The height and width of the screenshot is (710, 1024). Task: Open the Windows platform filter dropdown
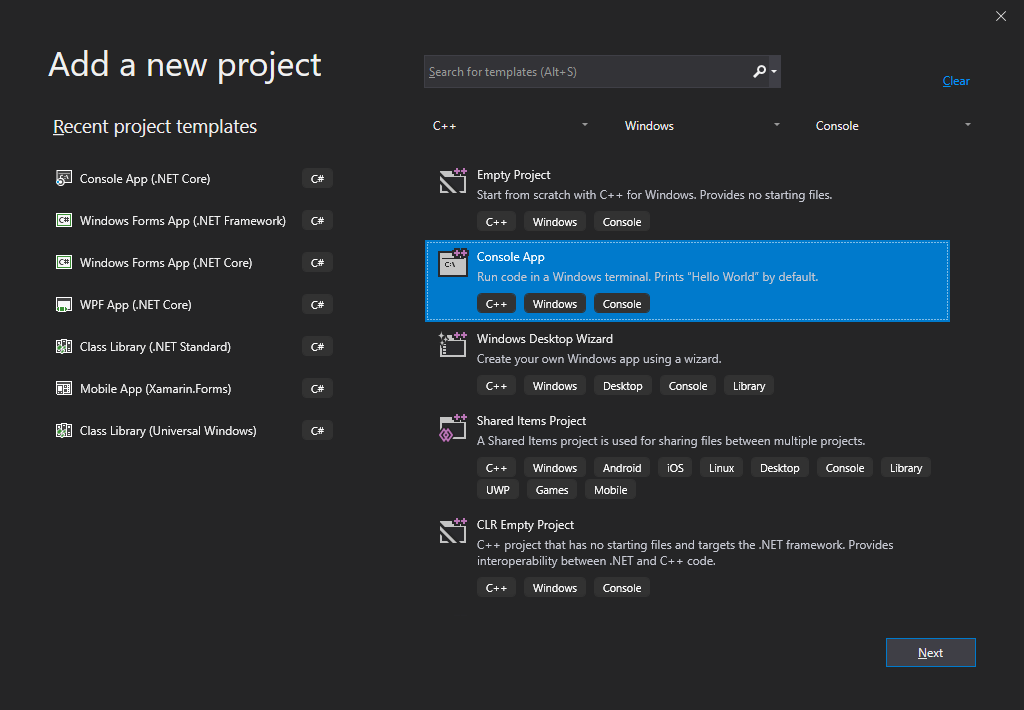(x=702, y=126)
